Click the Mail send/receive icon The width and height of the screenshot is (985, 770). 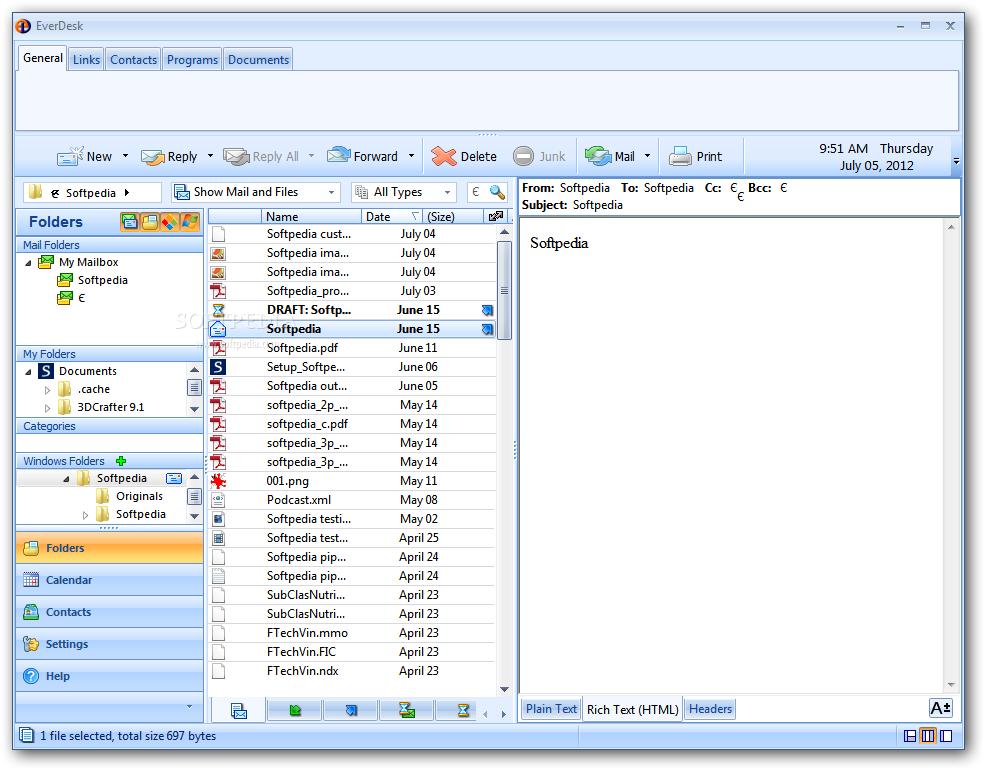[x=597, y=156]
